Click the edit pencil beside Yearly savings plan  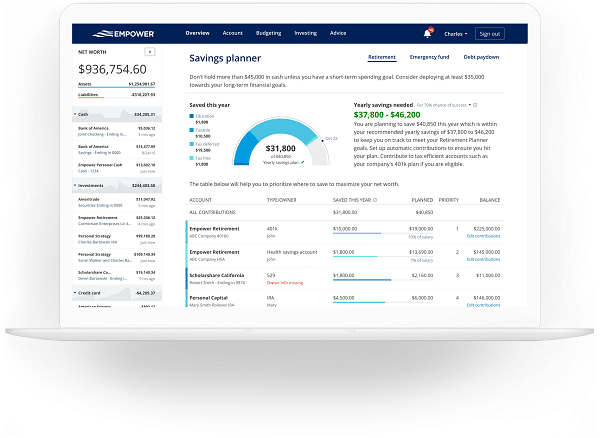coord(302,161)
